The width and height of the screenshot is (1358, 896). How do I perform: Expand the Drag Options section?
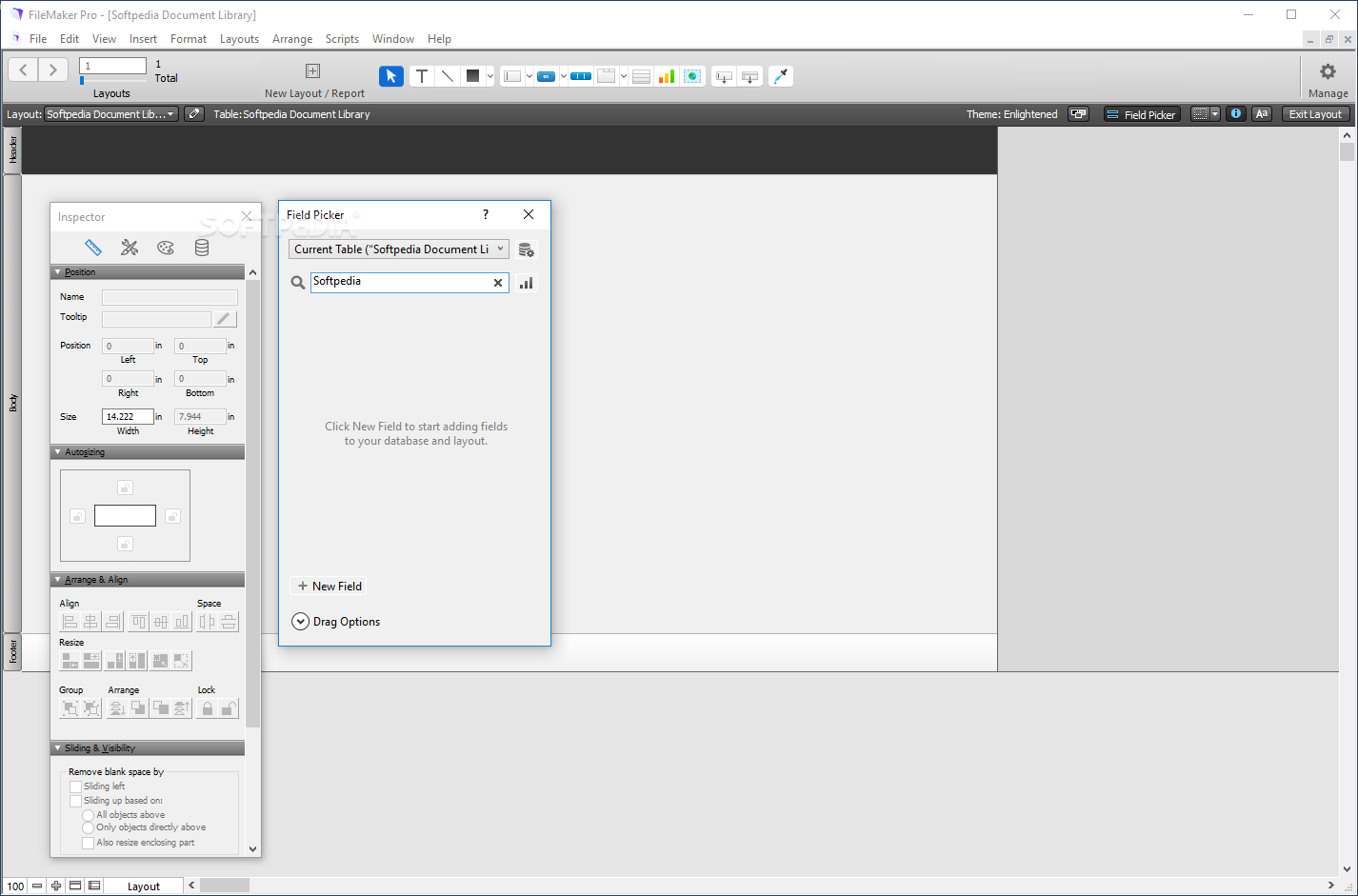coord(300,622)
